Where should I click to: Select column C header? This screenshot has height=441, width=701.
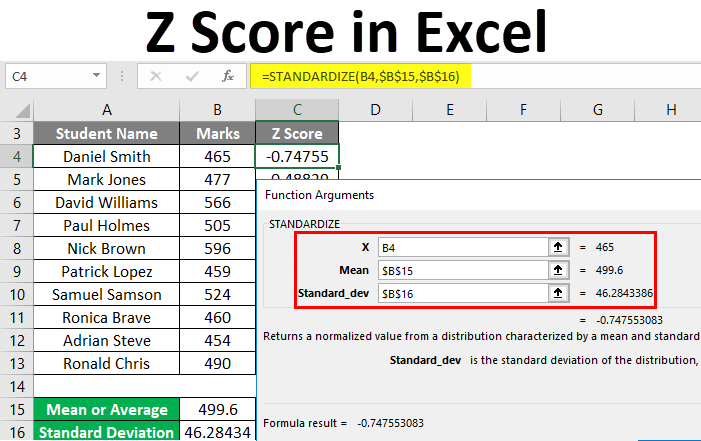click(x=297, y=110)
